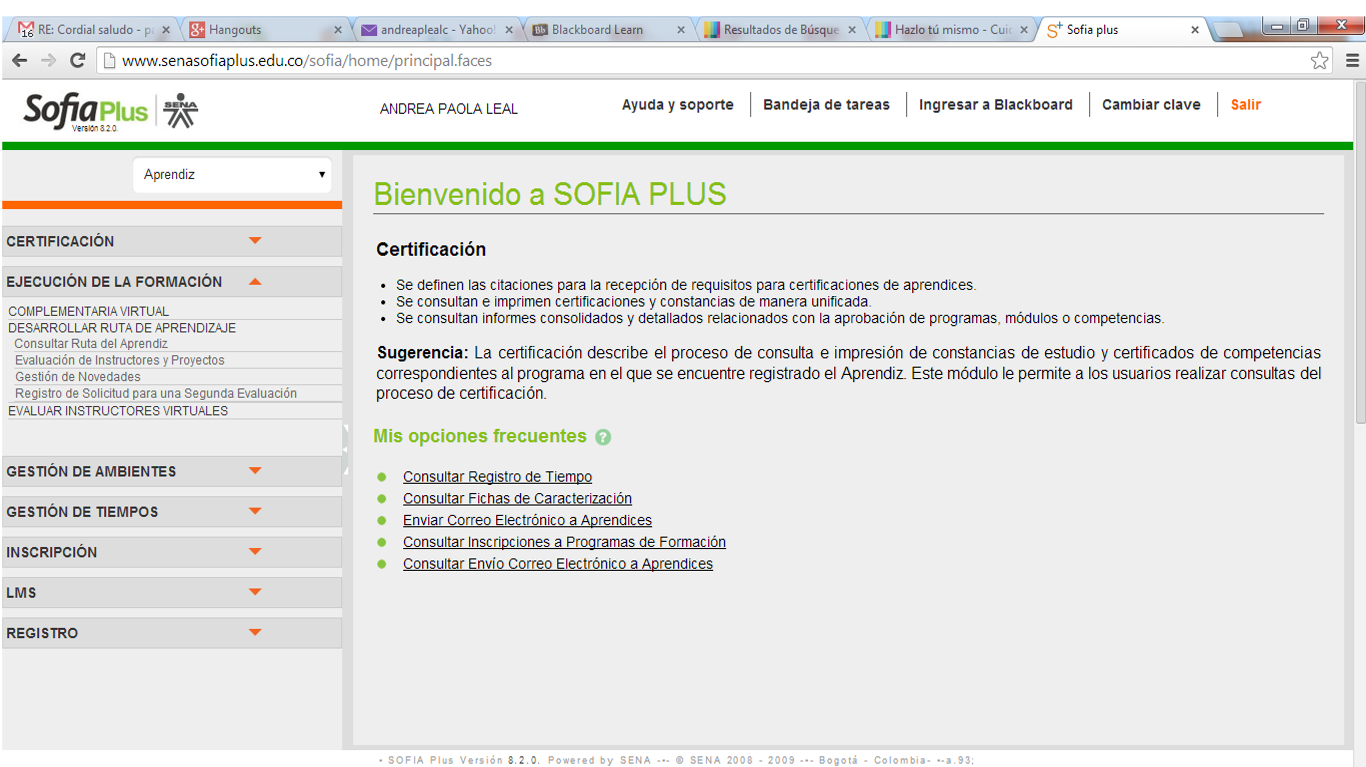The image size is (1366, 767).
Task: Open Bandeja de tareas
Action: point(826,105)
